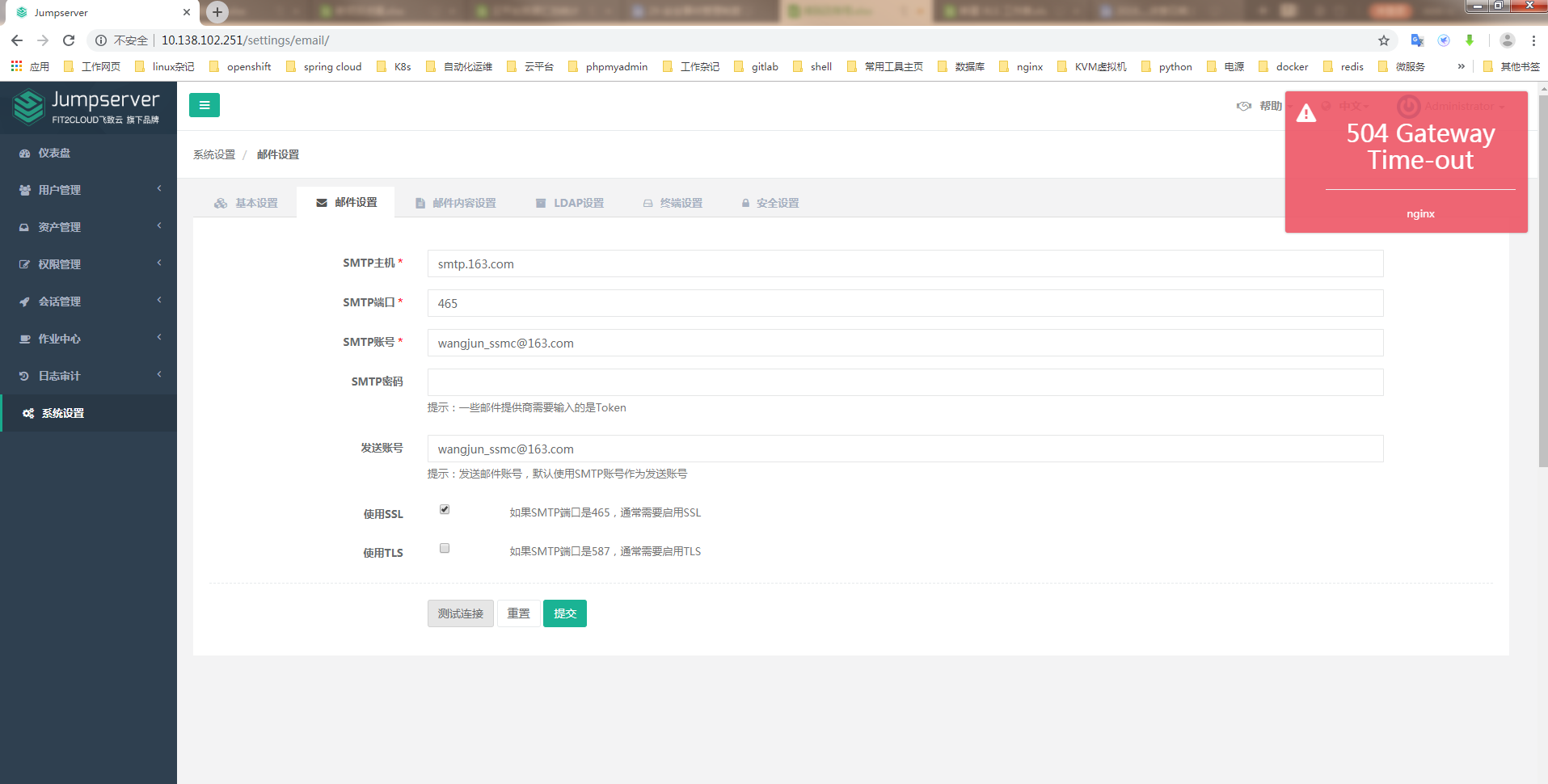The width and height of the screenshot is (1548, 784).
Task: Open the 安全设置 tab
Action: 770,203
